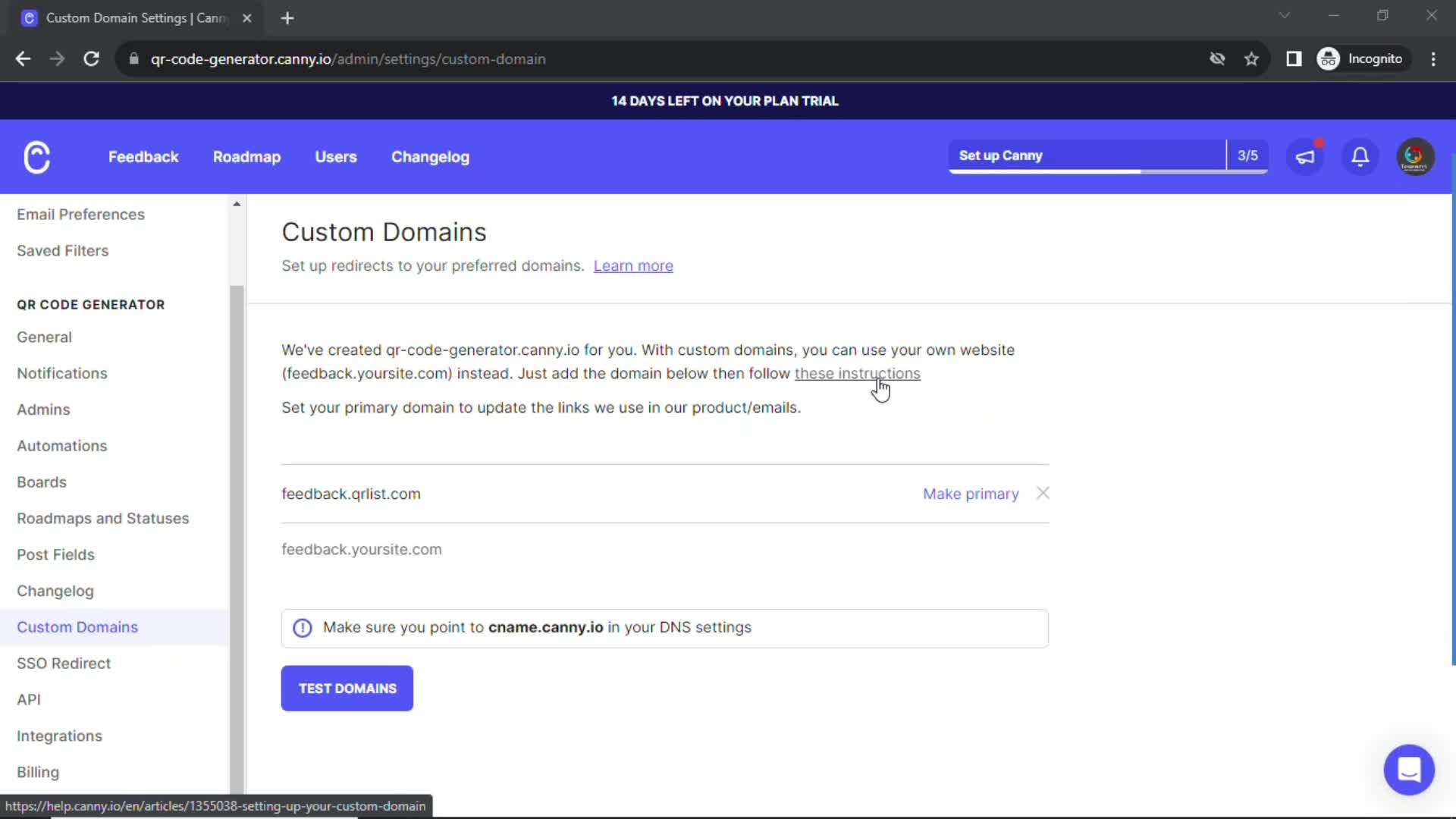Click the browser address bar URL
The width and height of the screenshot is (1456, 819).
pos(348,58)
